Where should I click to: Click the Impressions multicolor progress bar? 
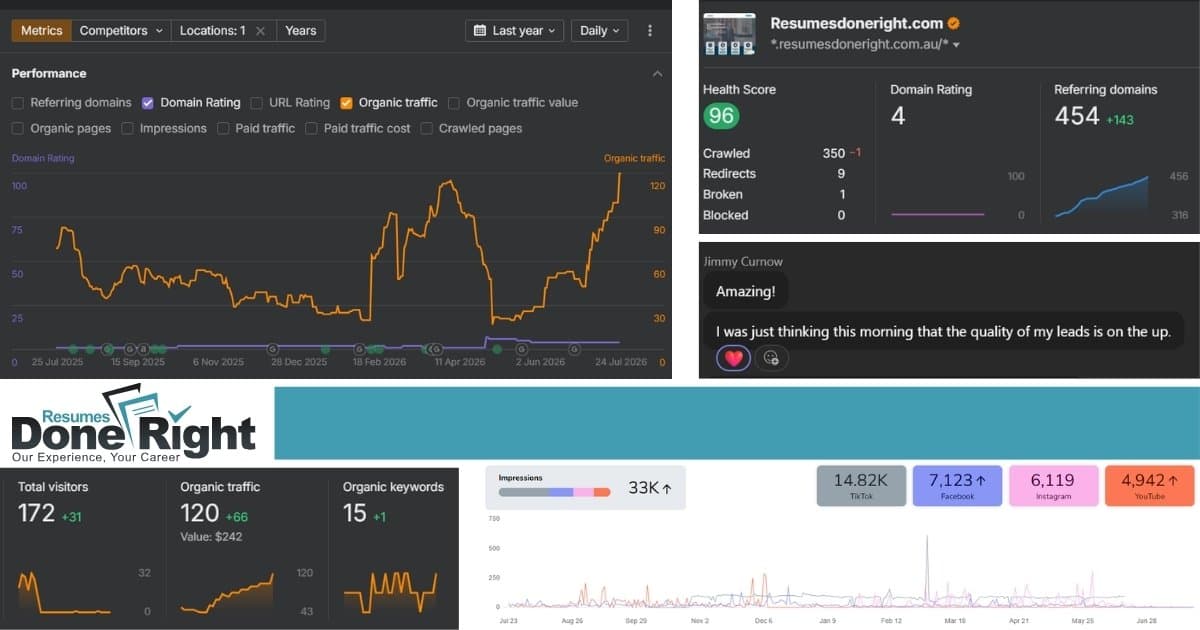pyautogui.click(x=554, y=492)
